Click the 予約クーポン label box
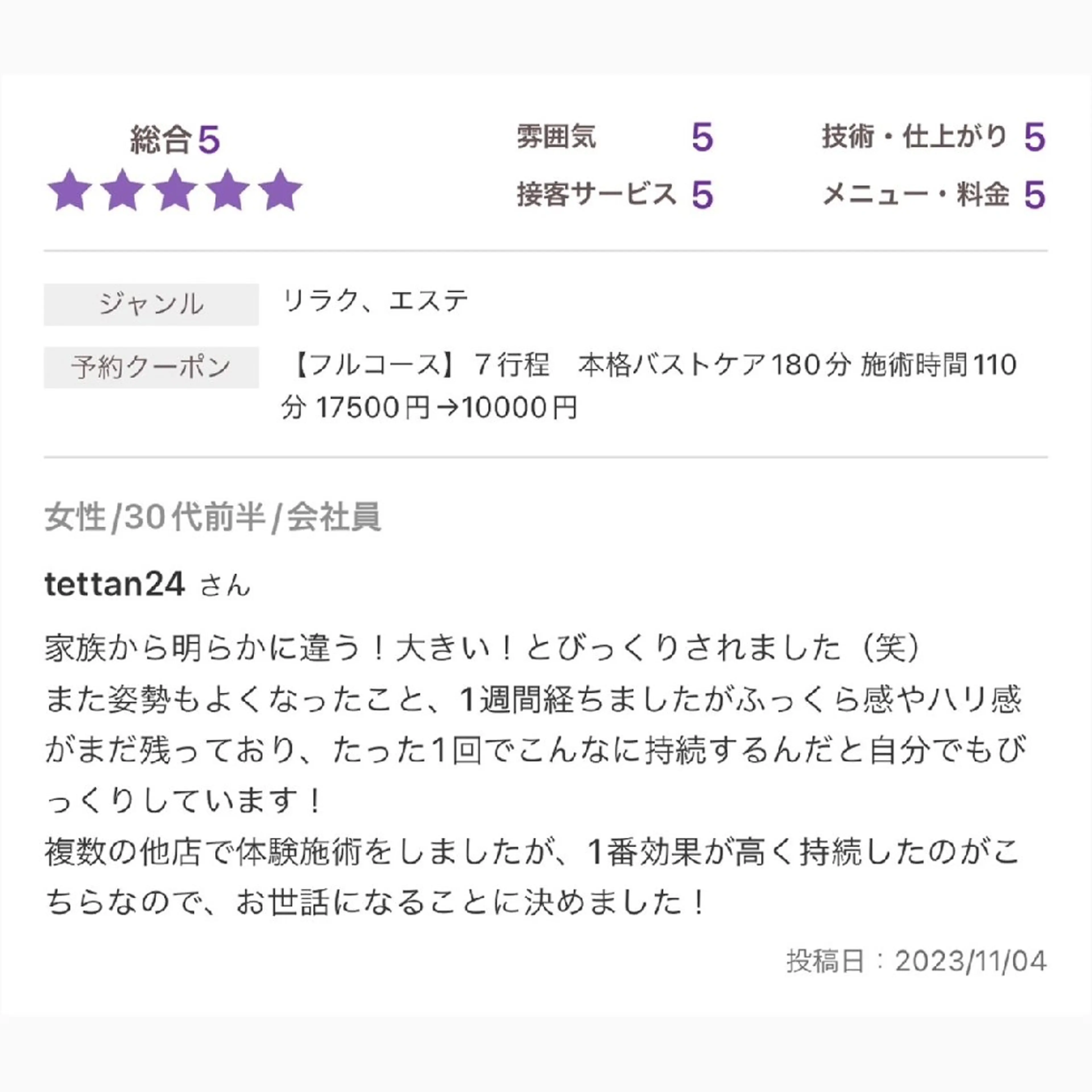1092x1092 pixels. pos(151,367)
